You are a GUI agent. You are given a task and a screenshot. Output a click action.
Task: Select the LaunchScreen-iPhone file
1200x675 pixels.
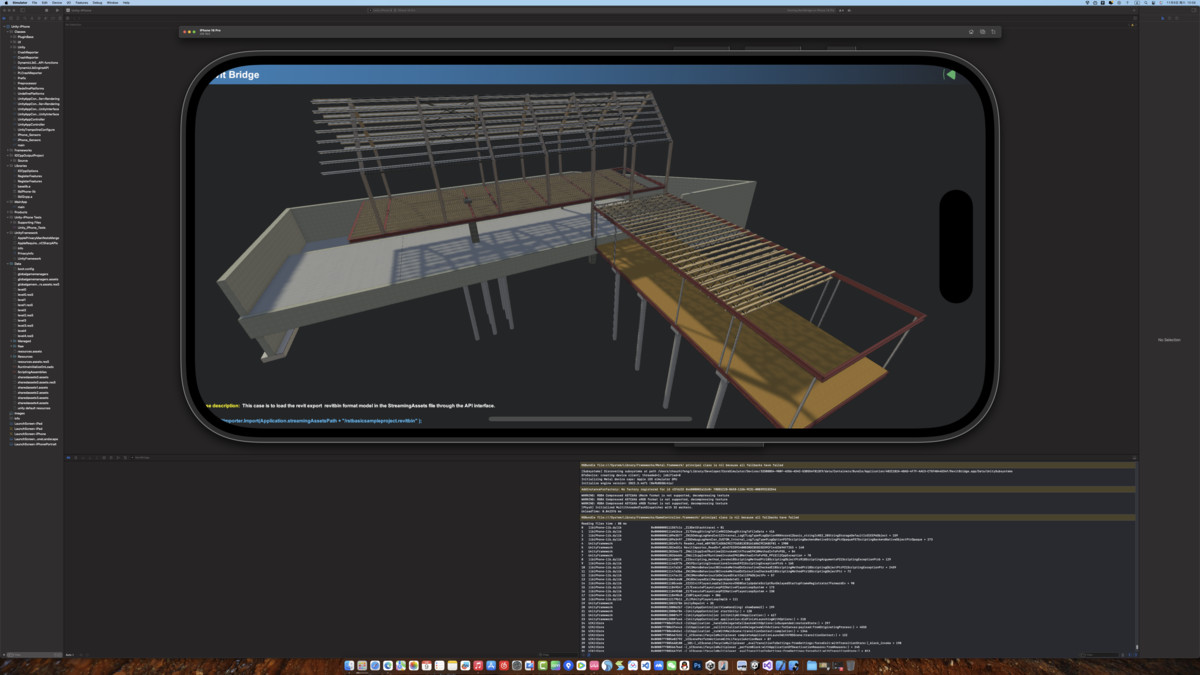coord(30,434)
